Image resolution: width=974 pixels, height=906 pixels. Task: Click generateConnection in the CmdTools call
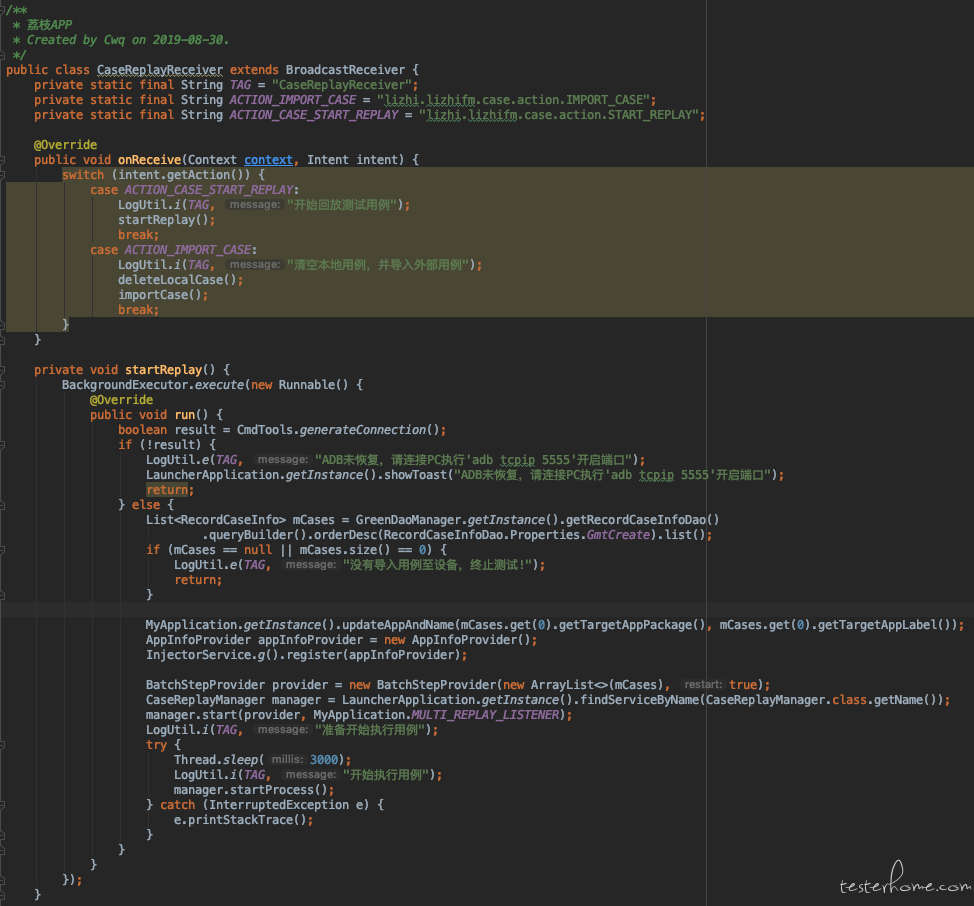click(x=362, y=430)
